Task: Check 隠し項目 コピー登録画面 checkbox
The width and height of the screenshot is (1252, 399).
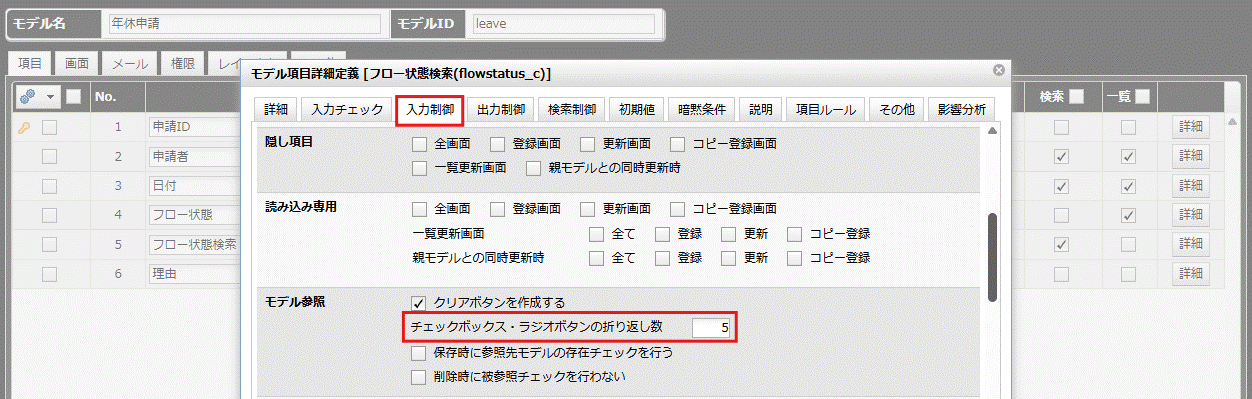Action: click(x=677, y=144)
